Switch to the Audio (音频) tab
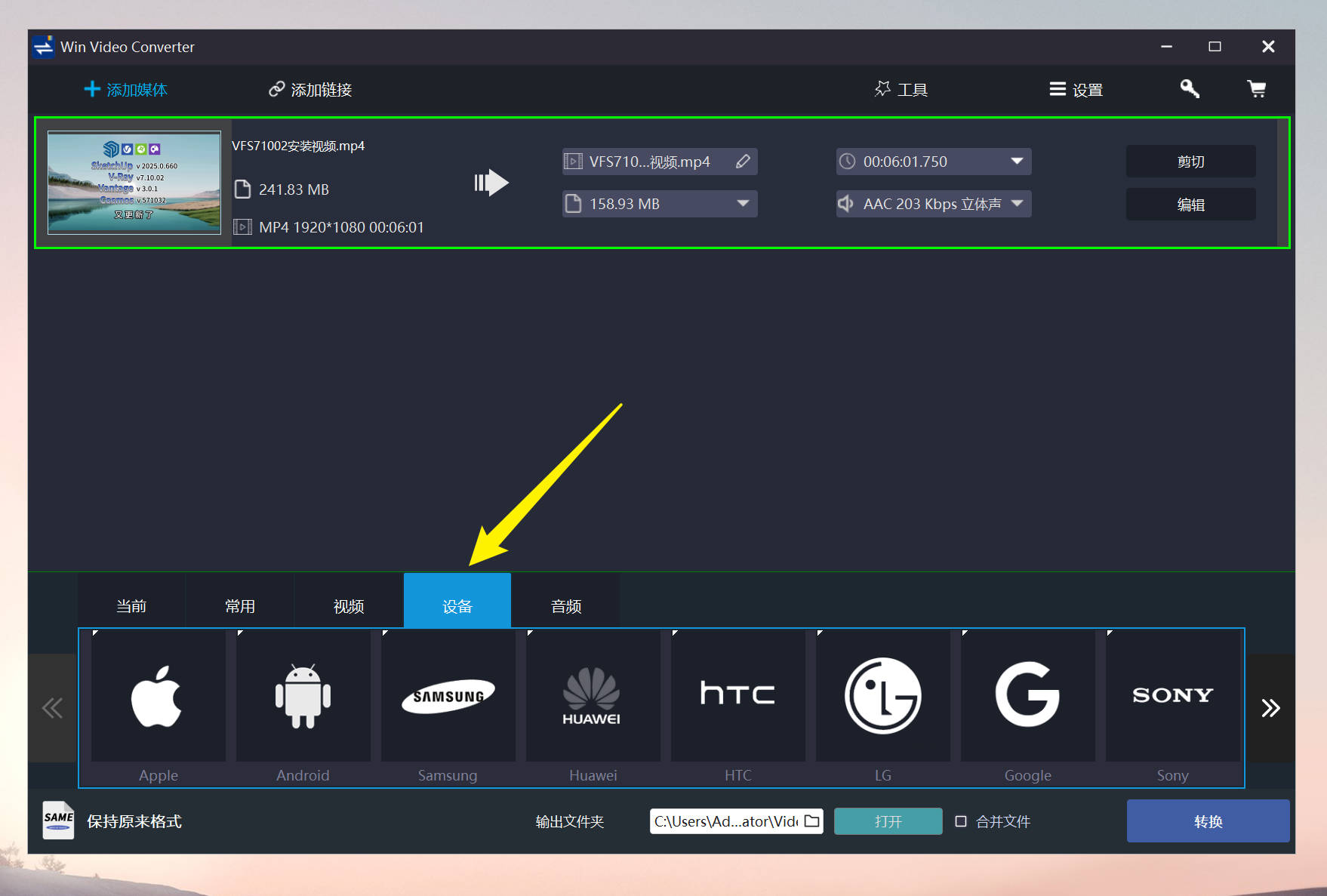Image resolution: width=1327 pixels, height=896 pixels. [x=566, y=606]
